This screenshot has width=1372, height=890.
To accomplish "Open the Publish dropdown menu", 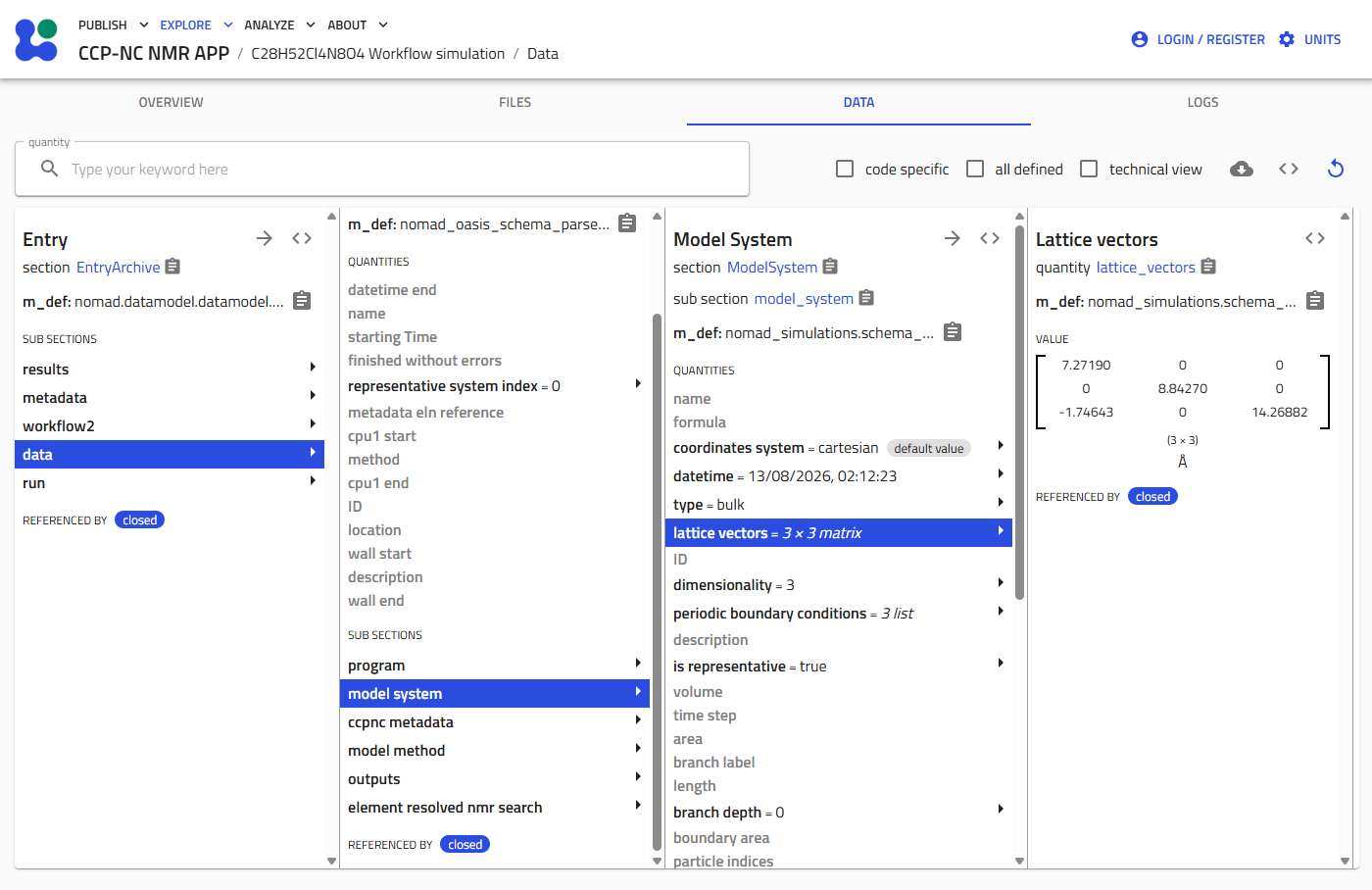I will 114,25.
